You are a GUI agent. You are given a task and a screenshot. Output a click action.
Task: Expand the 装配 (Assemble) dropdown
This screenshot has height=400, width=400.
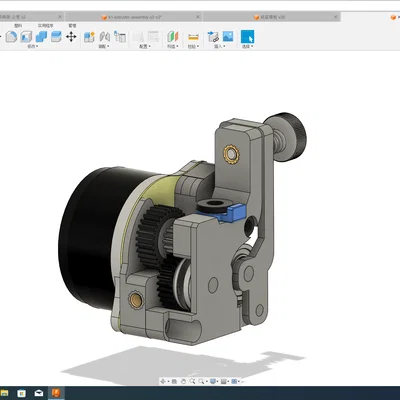(104, 46)
